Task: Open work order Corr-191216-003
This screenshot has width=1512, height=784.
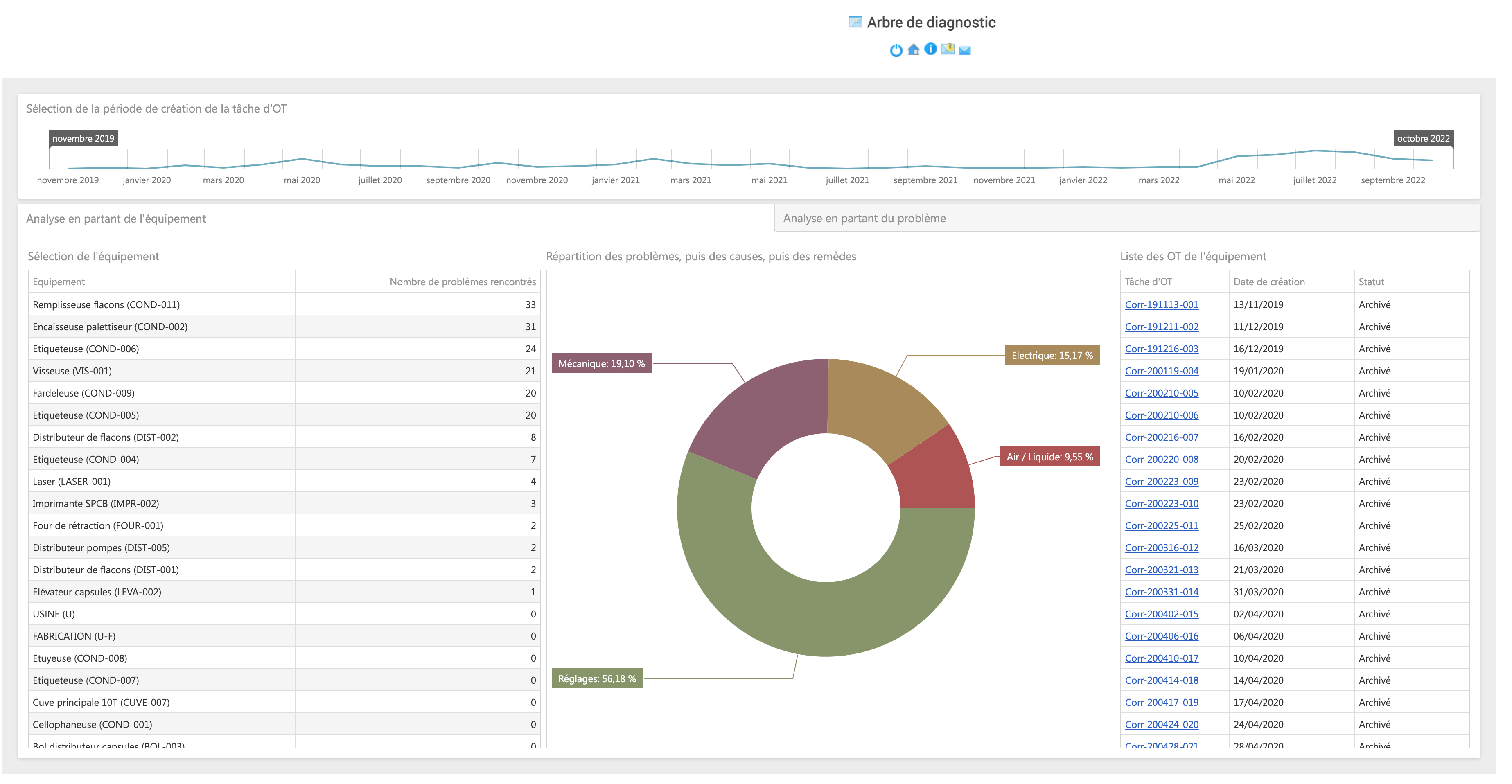Action: (x=1162, y=349)
